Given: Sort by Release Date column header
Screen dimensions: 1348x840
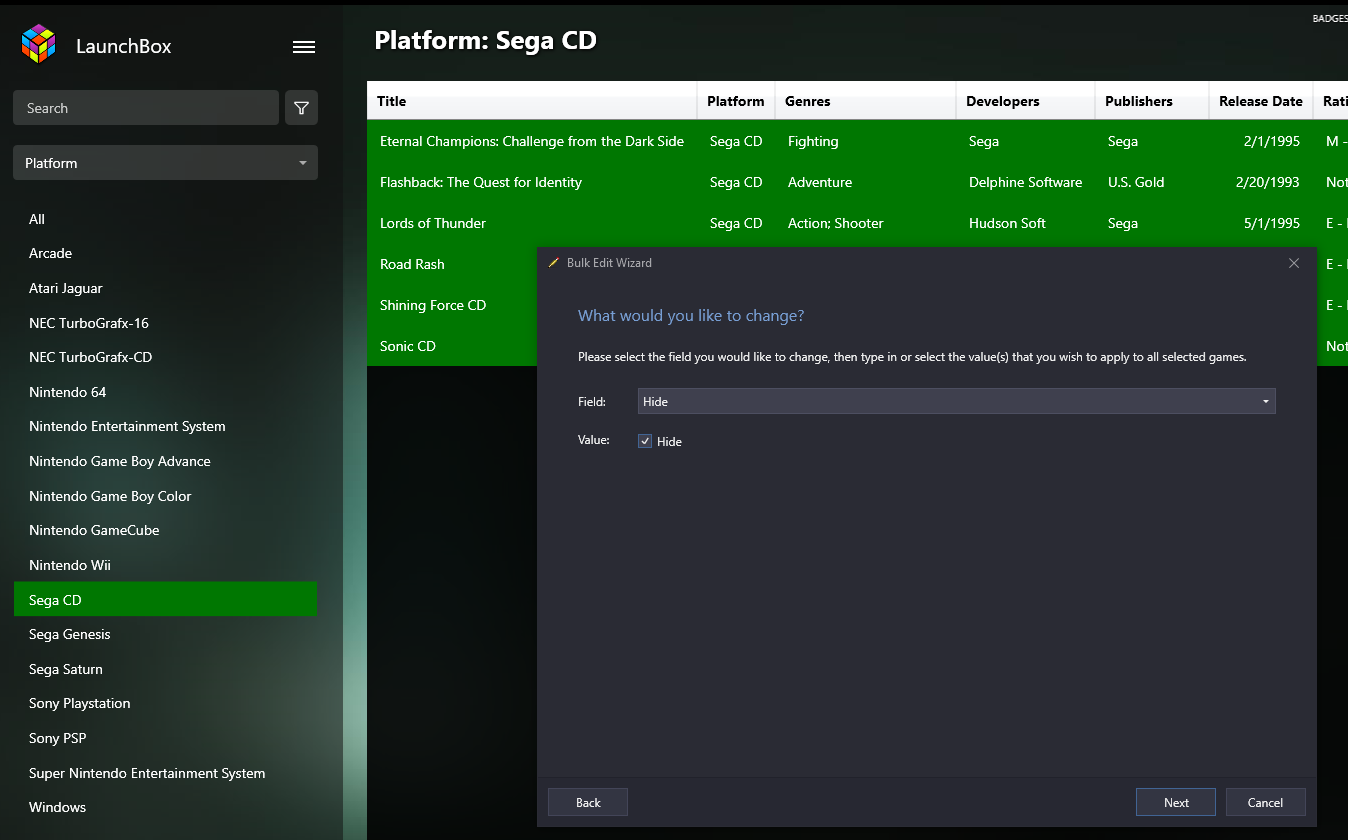Looking at the screenshot, I should pyautogui.click(x=1261, y=101).
